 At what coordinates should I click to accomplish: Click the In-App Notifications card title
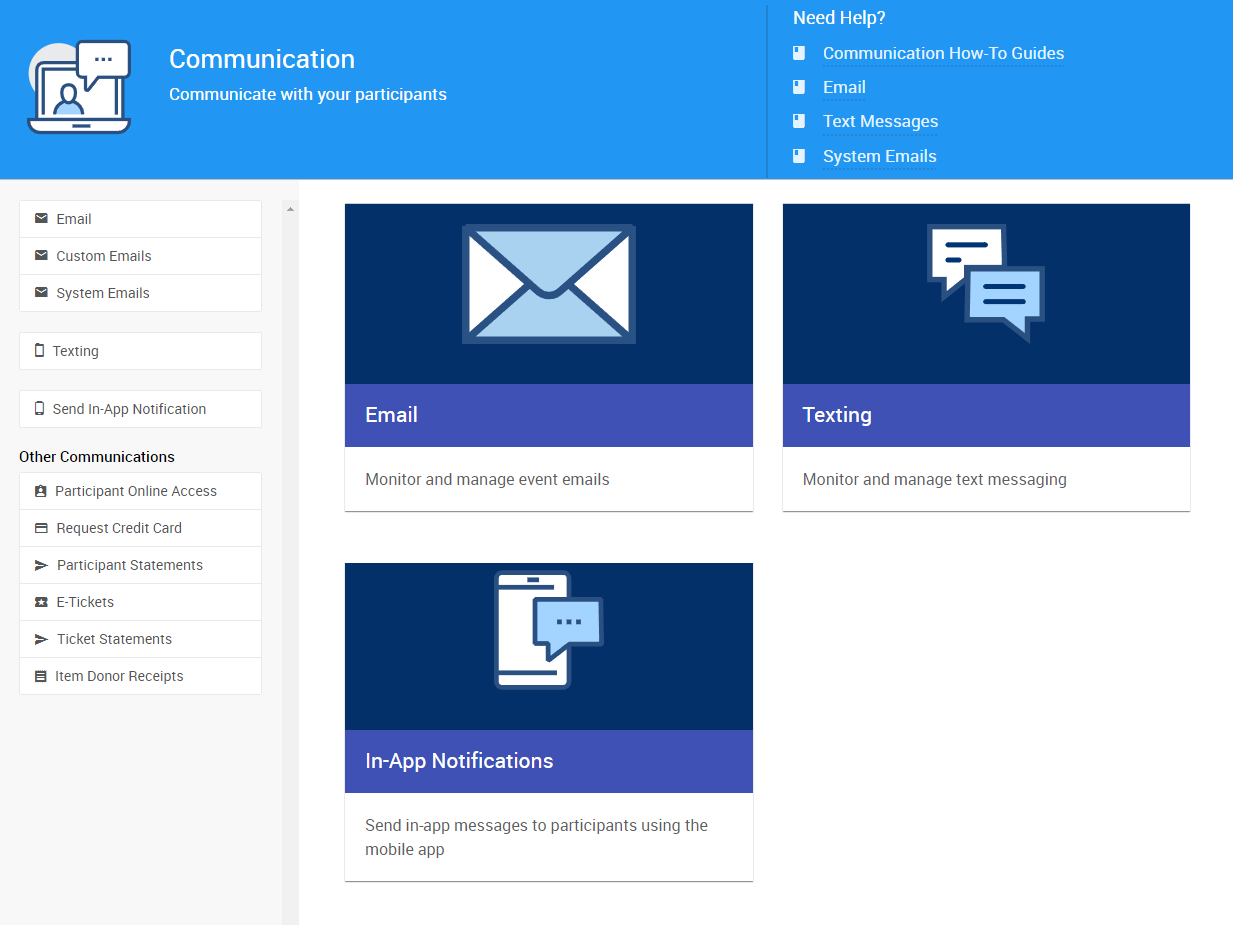point(459,761)
